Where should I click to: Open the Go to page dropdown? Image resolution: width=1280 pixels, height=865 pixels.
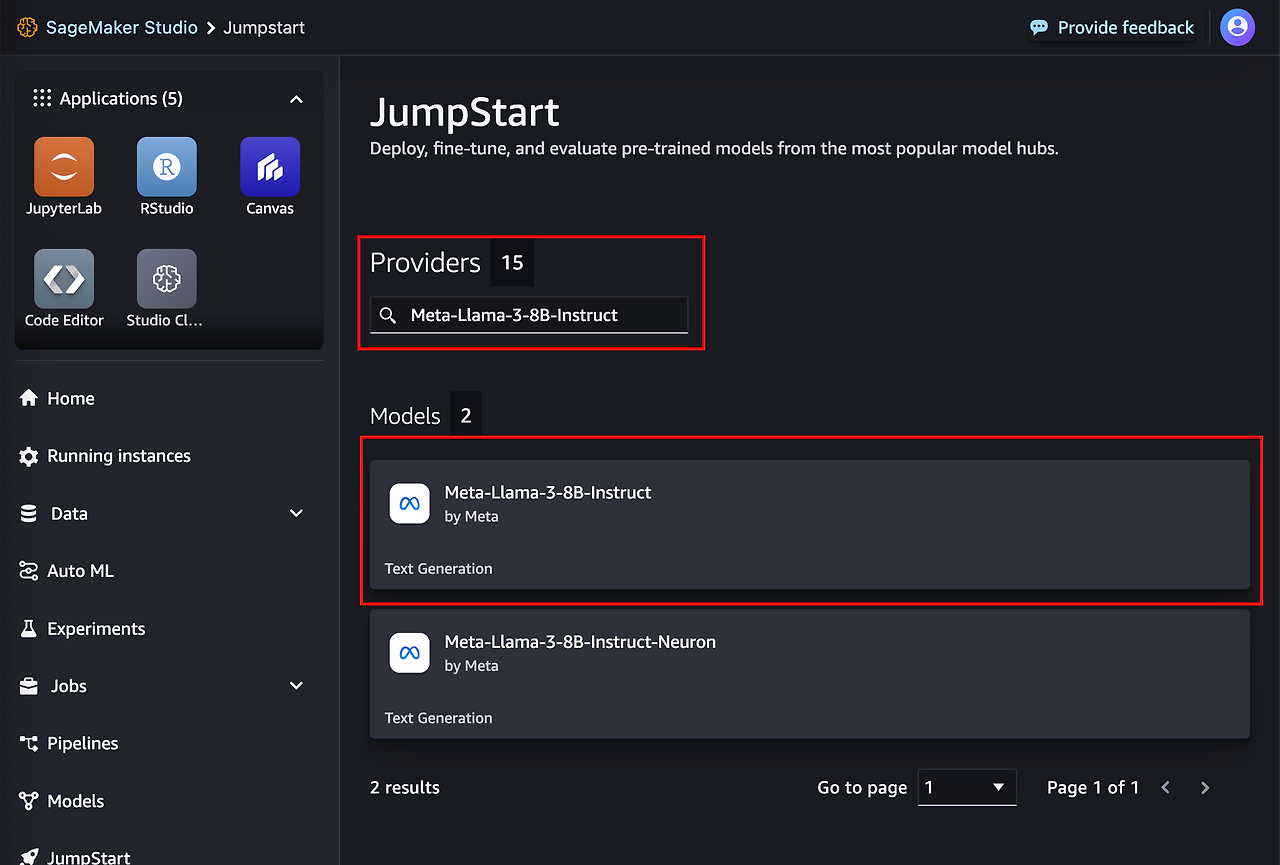(967, 787)
